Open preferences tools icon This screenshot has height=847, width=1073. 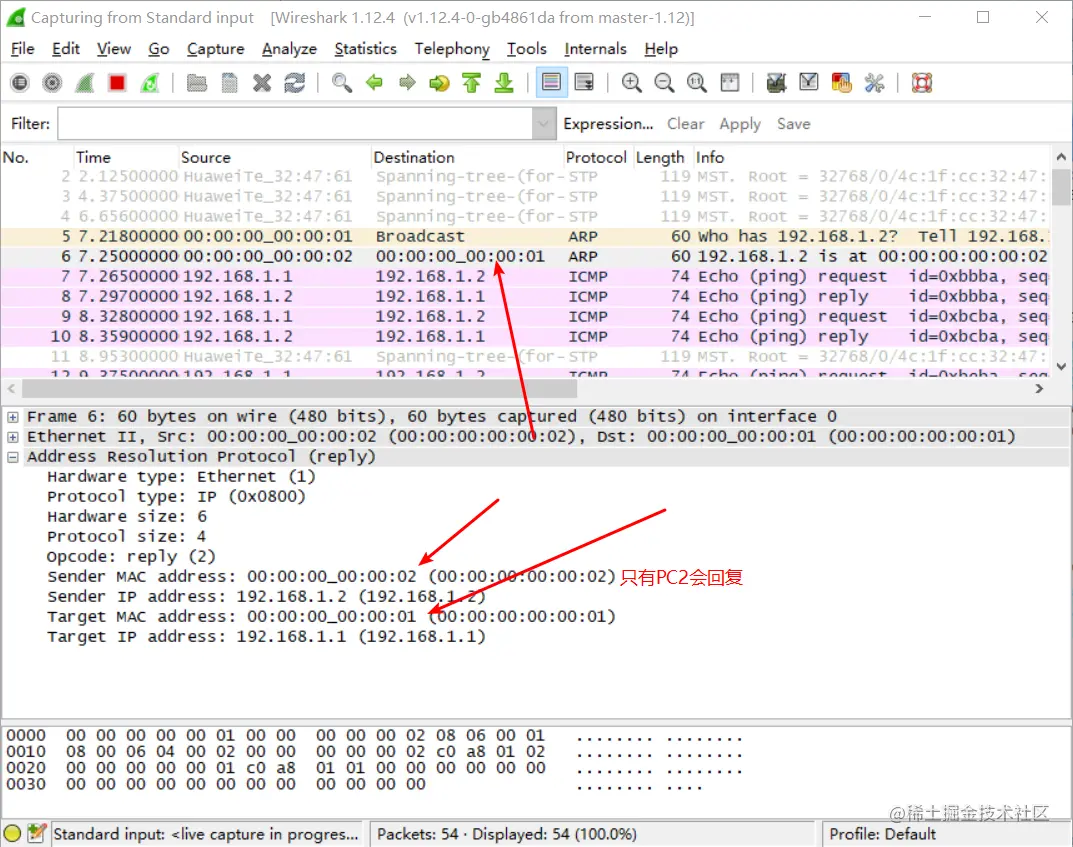(x=874, y=83)
